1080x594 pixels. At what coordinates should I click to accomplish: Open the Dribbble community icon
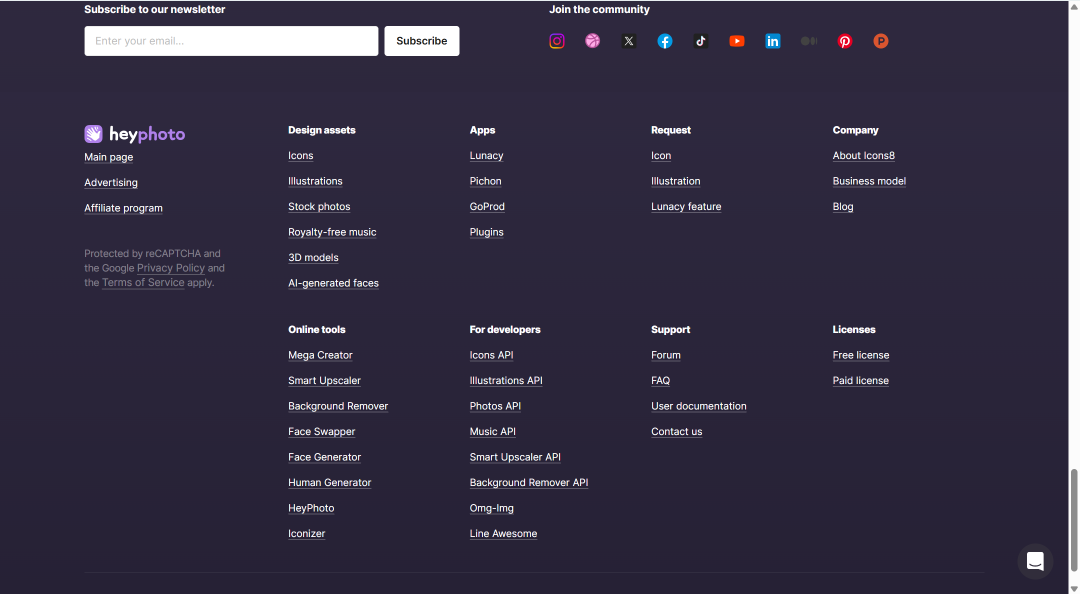[x=592, y=41]
